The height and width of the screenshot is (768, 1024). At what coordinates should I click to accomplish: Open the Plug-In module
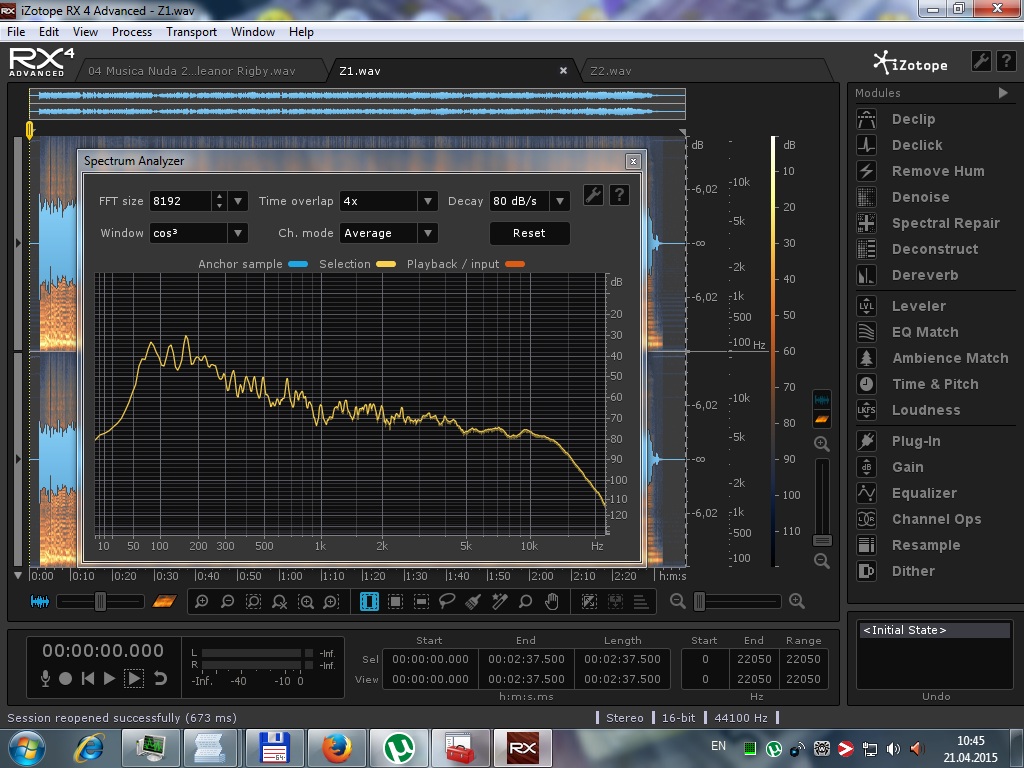(916, 441)
